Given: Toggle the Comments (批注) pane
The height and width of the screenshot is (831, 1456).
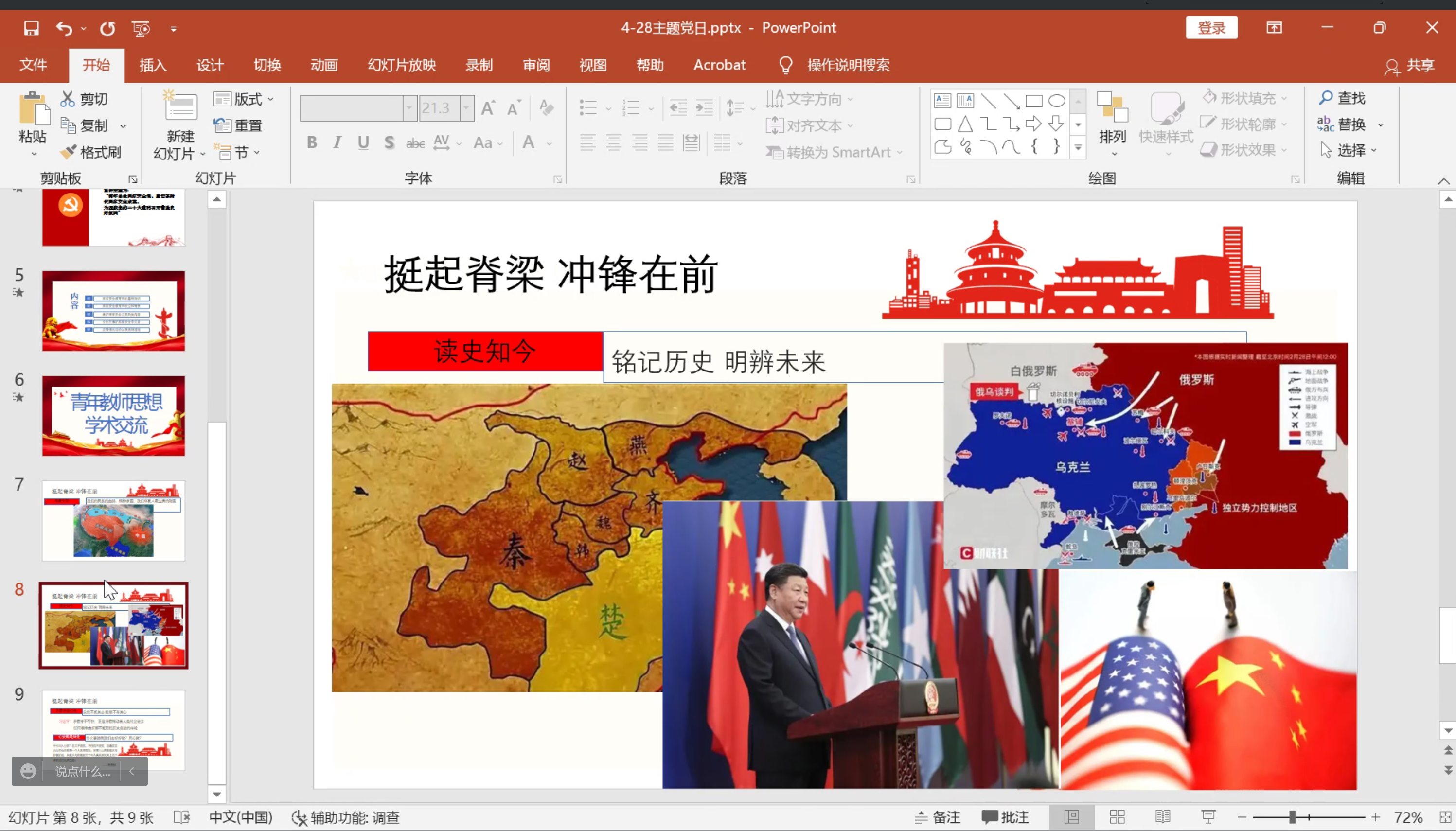Looking at the screenshot, I should pos(1005,817).
